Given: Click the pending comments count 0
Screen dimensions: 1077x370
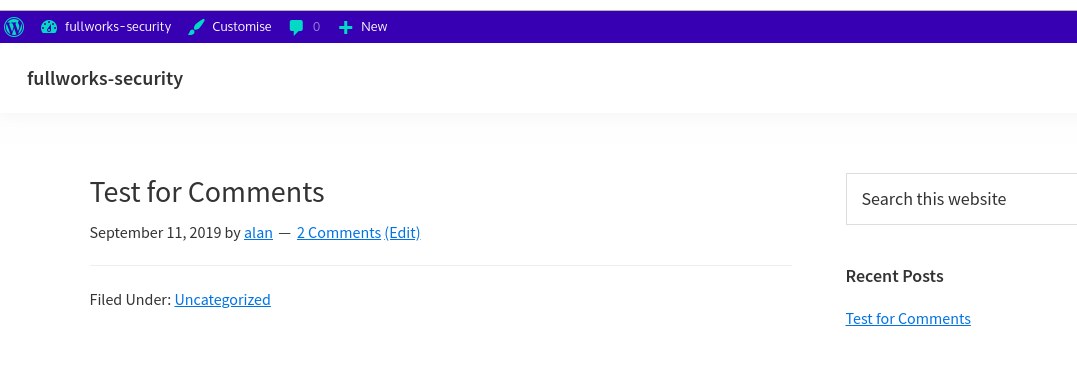Looking at the screenshot, I should point(316,27).
